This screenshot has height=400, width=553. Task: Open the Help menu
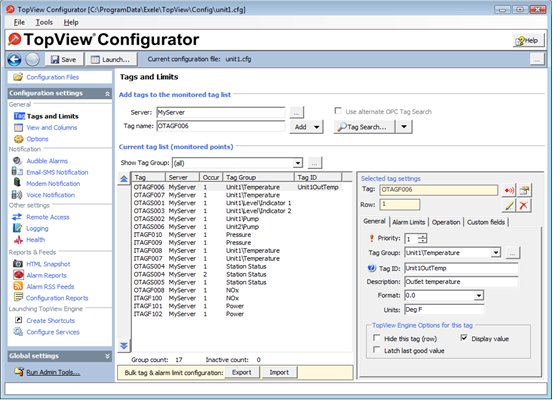coord(71,22)
